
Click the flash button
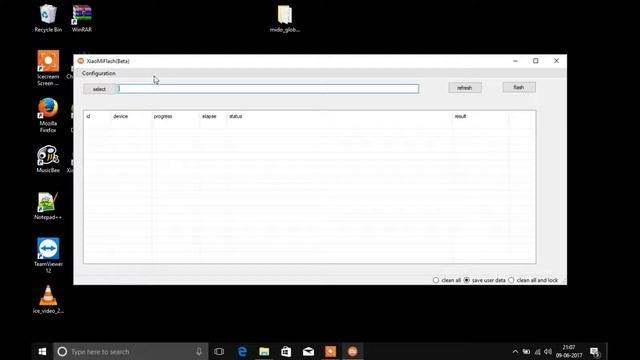click(x=519, y=87)
